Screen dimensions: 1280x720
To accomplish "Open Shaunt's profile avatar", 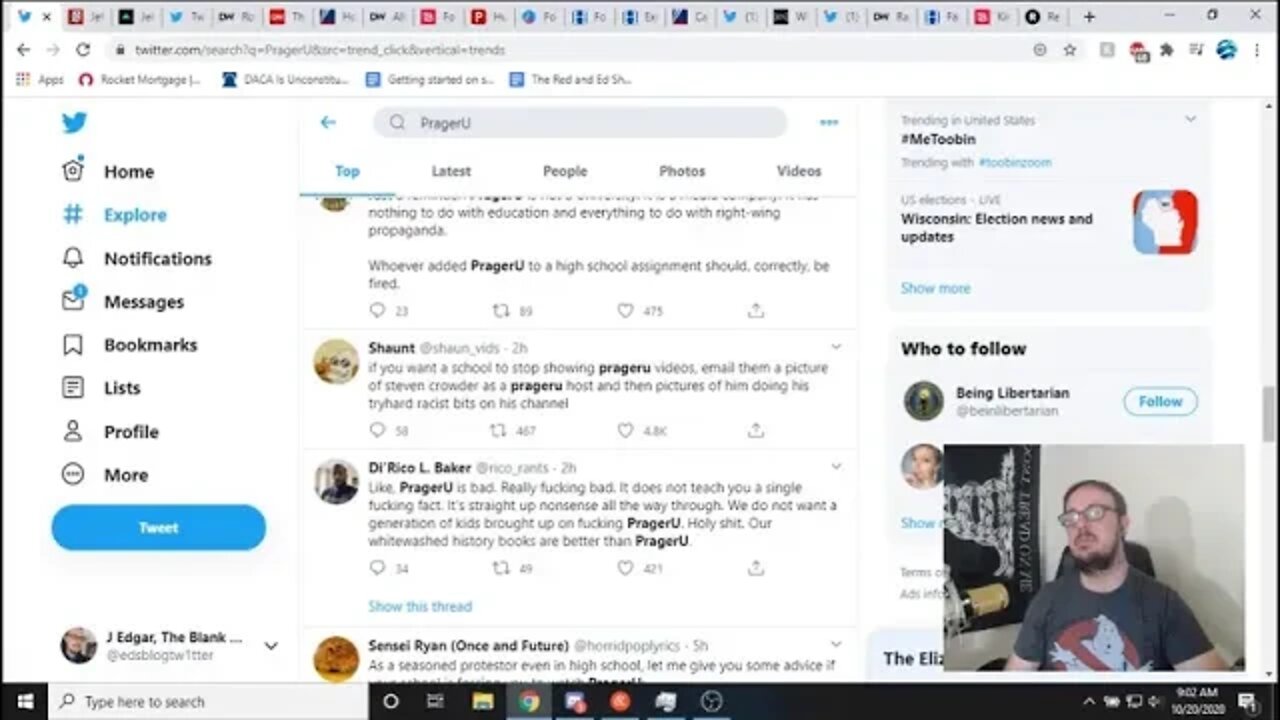I will [x=336, y=362].
